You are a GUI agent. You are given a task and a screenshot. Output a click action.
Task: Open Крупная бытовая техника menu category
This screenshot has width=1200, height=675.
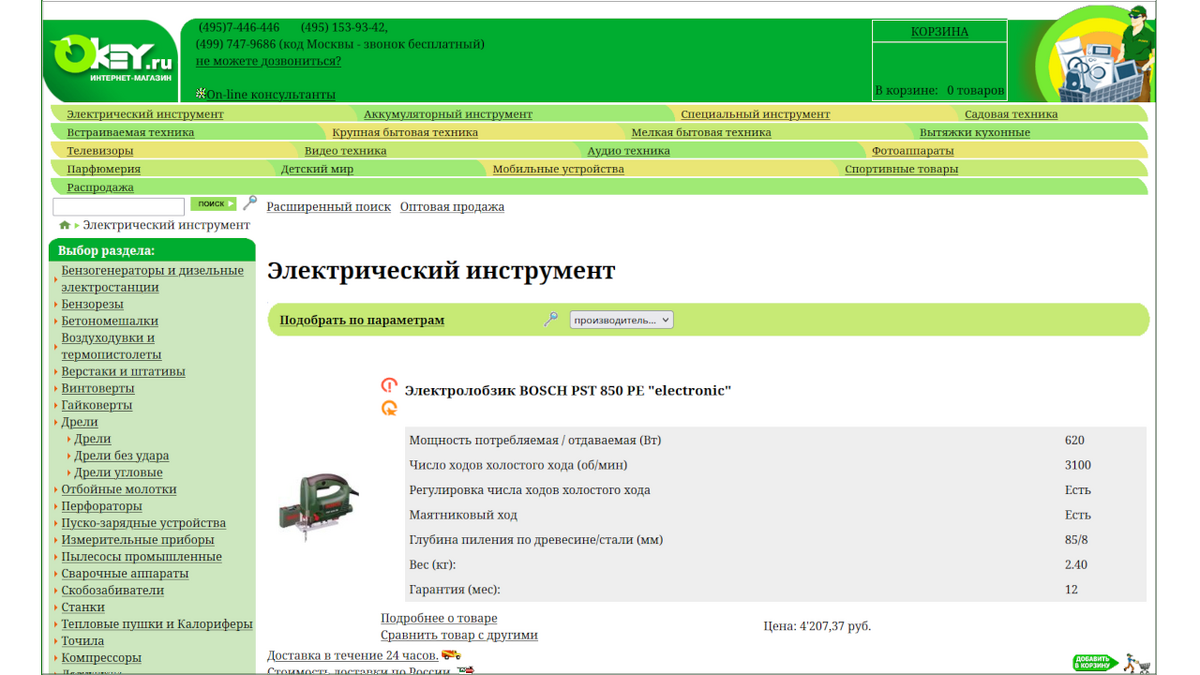click(x=405, y=132)
